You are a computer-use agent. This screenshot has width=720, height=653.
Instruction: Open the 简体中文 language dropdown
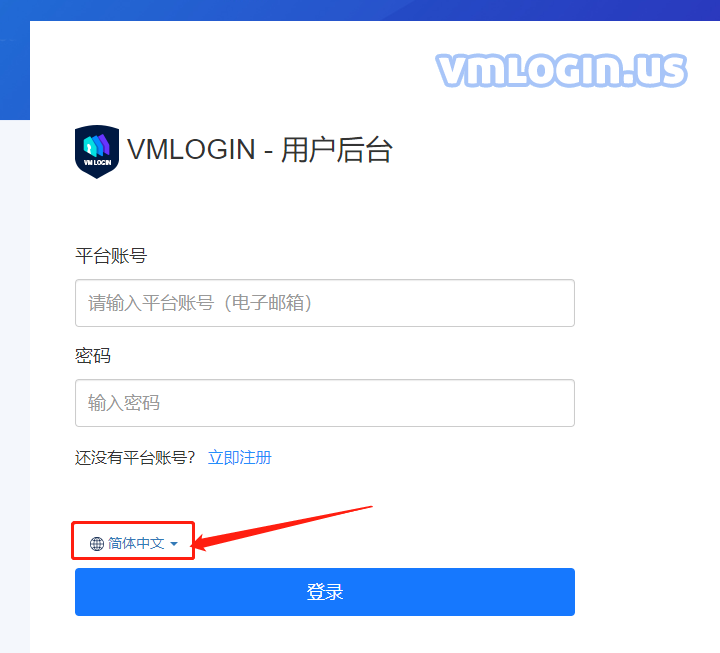click(x=134, y=544)
